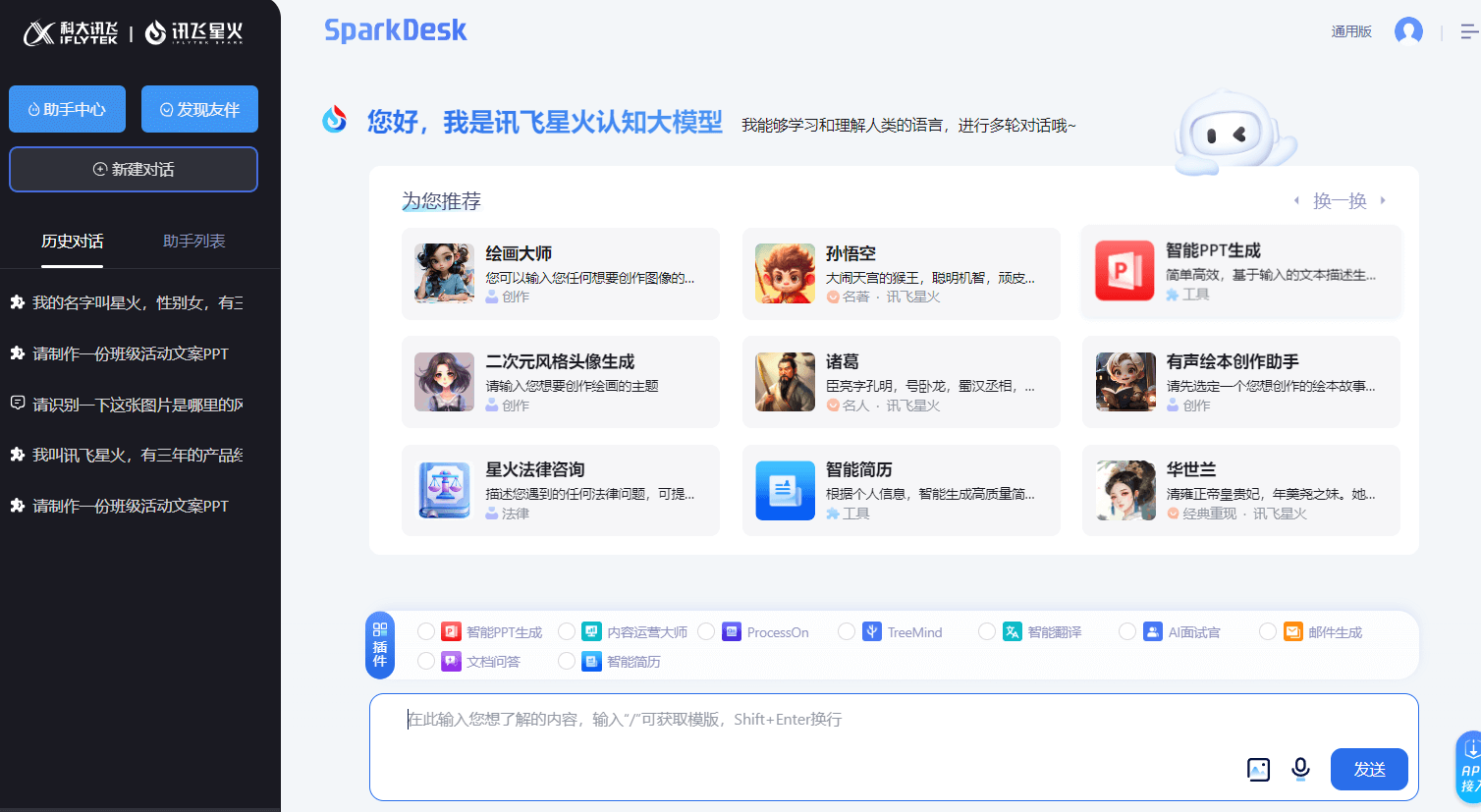Viewport: 1481px width, 812px height.
Task: Select the 智能PPT生成 plugin radio button
Action: [x=426, y=631]
